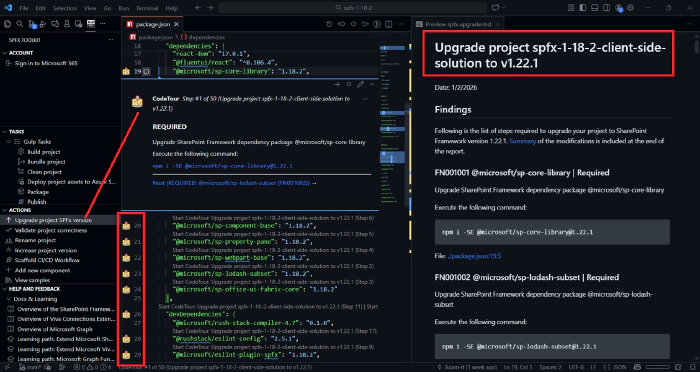Click Upgrade project SPFx version action
The width and height of the screenshot is (700, 372).
[53, 220]
